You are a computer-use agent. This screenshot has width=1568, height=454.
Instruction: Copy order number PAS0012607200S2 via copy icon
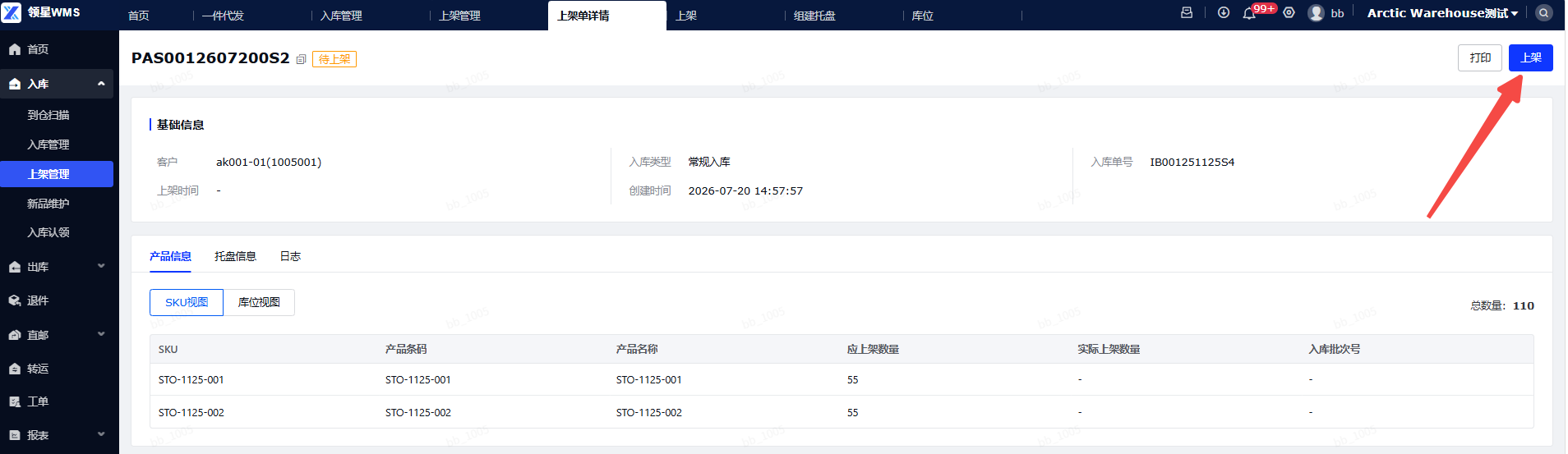click(x=302, y=59)
